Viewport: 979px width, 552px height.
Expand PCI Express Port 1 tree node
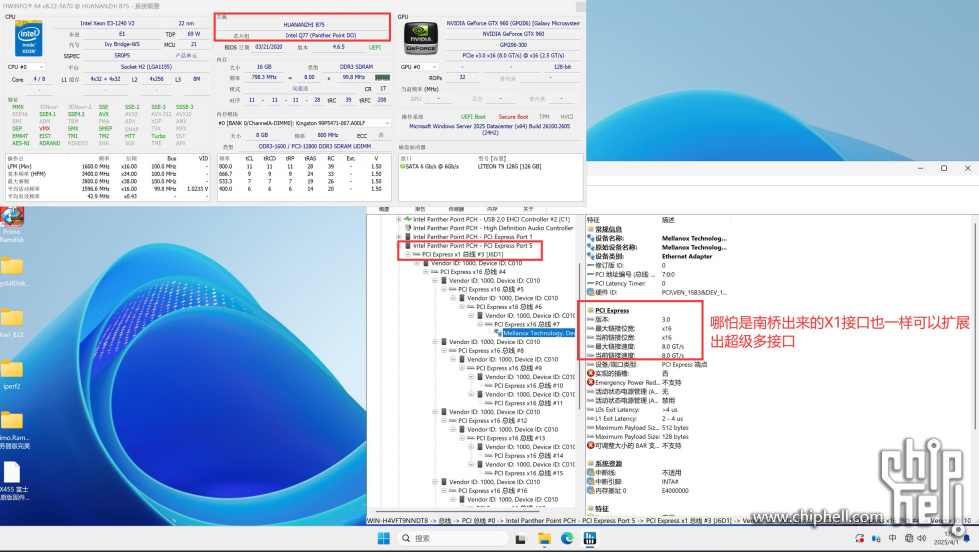(x=398, y=237)
